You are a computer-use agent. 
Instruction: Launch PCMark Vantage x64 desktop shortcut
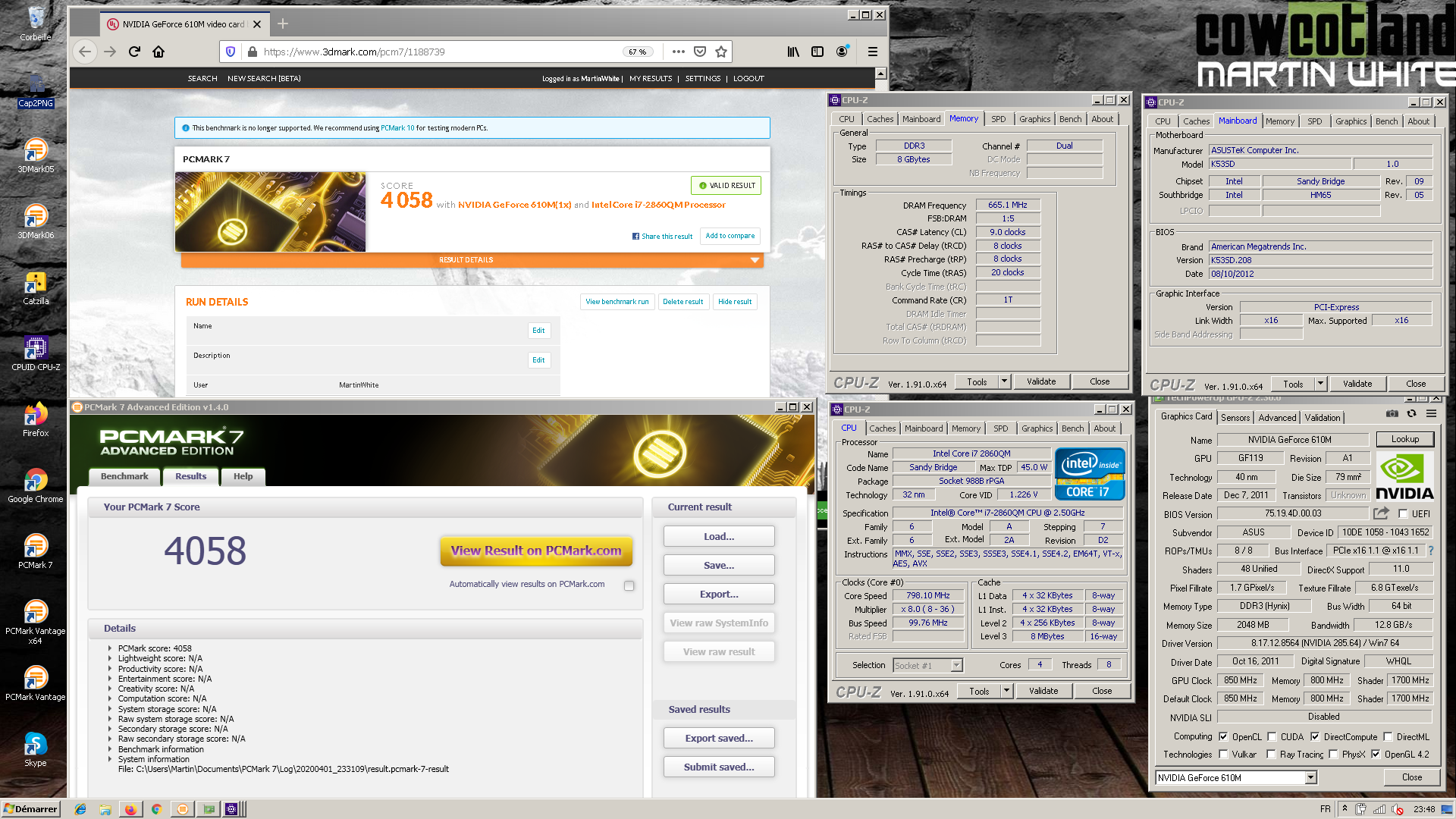pos(36,622)
